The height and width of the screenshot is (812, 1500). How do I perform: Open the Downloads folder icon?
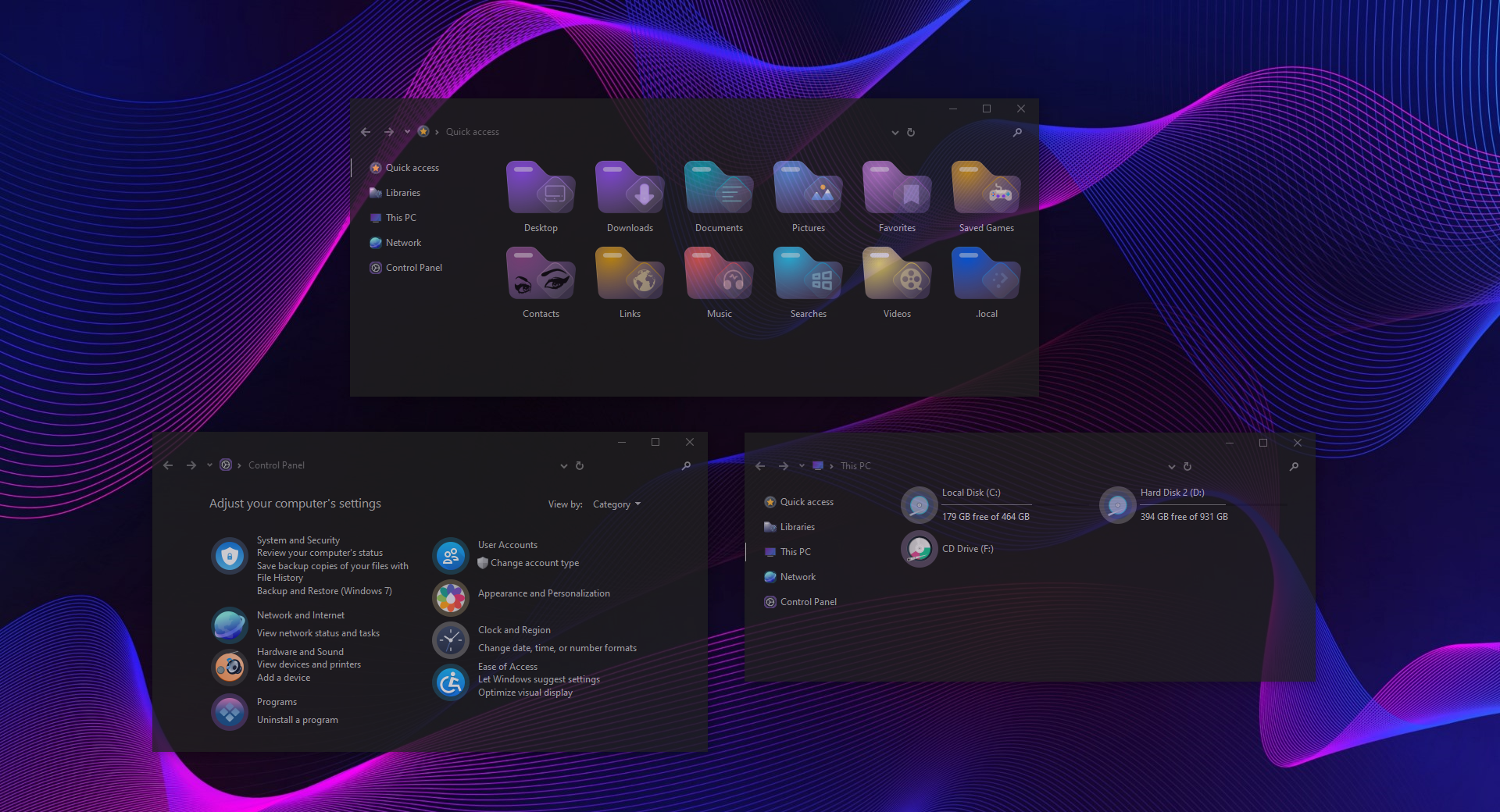tap(630, 188)
